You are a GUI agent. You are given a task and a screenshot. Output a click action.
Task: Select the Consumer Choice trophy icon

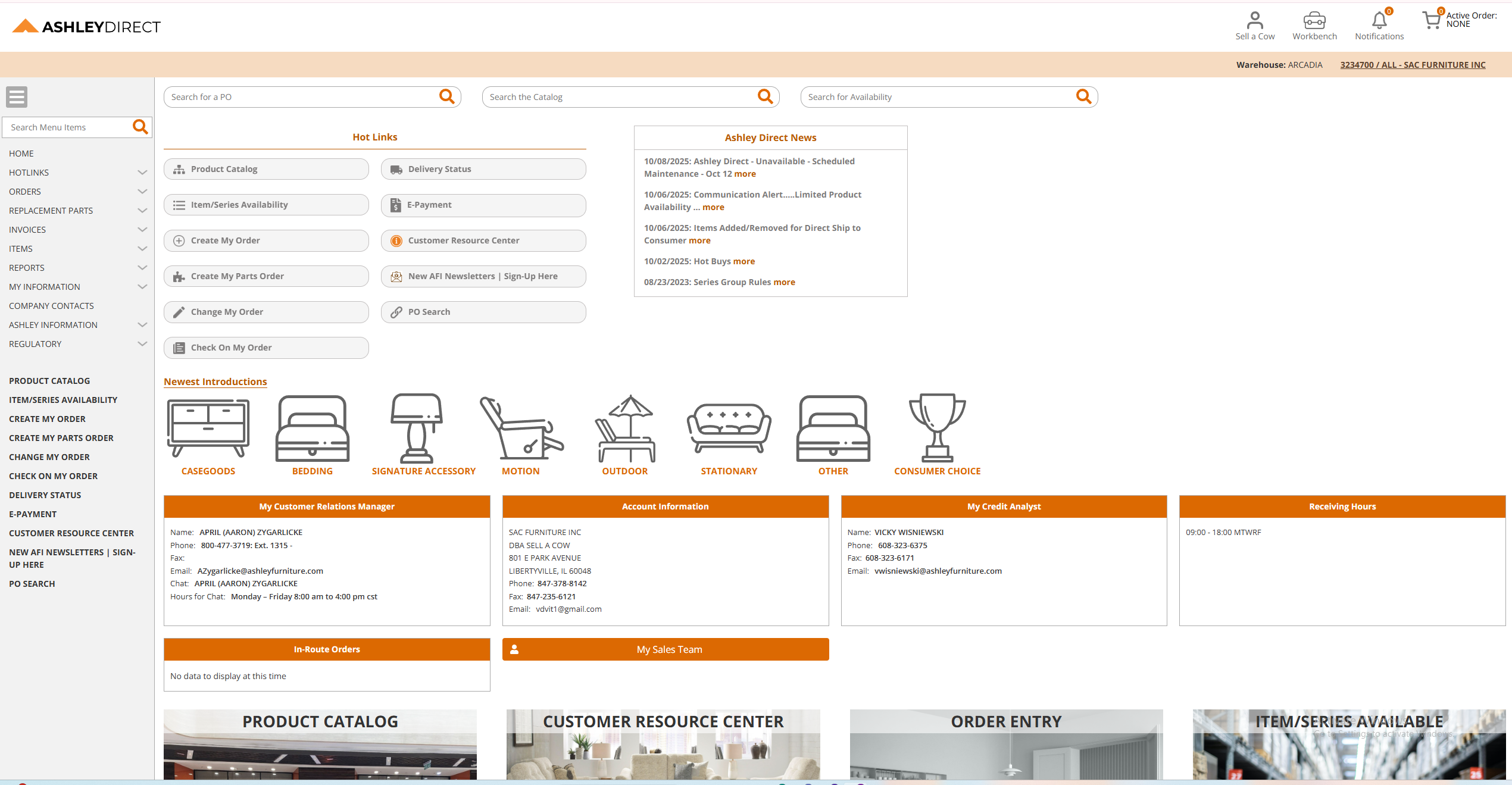click(937, 428)
